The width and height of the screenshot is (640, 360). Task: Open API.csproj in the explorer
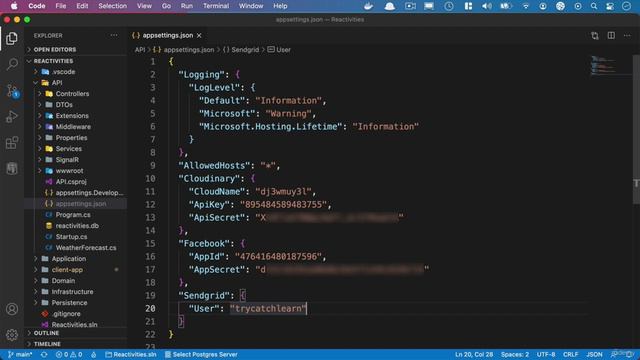(71, 182)
